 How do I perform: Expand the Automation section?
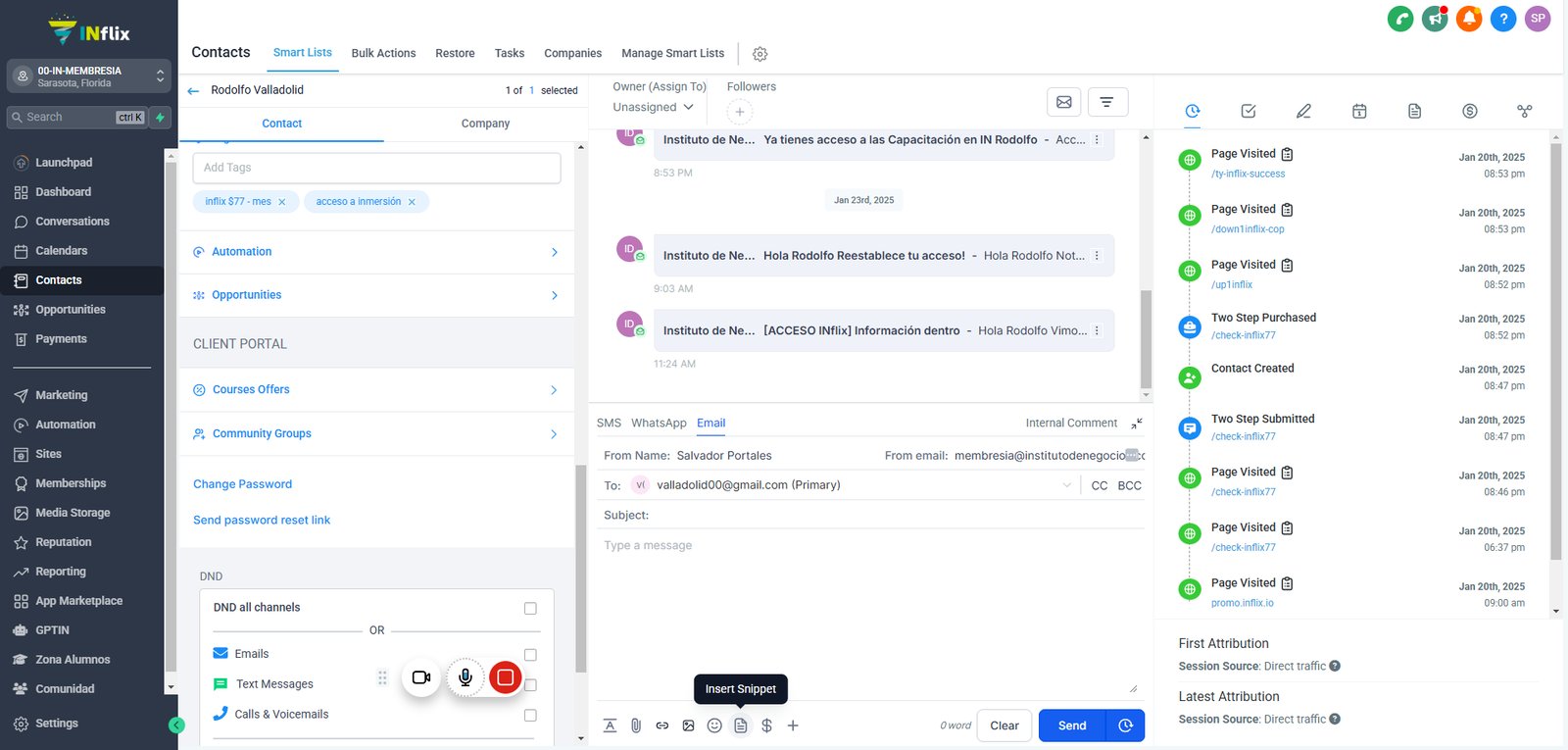377,252
